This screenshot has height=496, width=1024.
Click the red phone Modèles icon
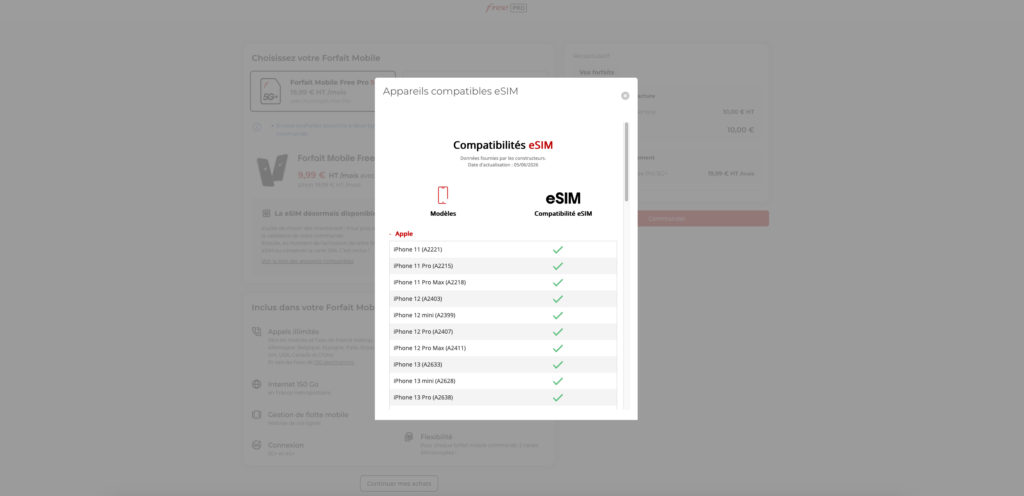443,195
